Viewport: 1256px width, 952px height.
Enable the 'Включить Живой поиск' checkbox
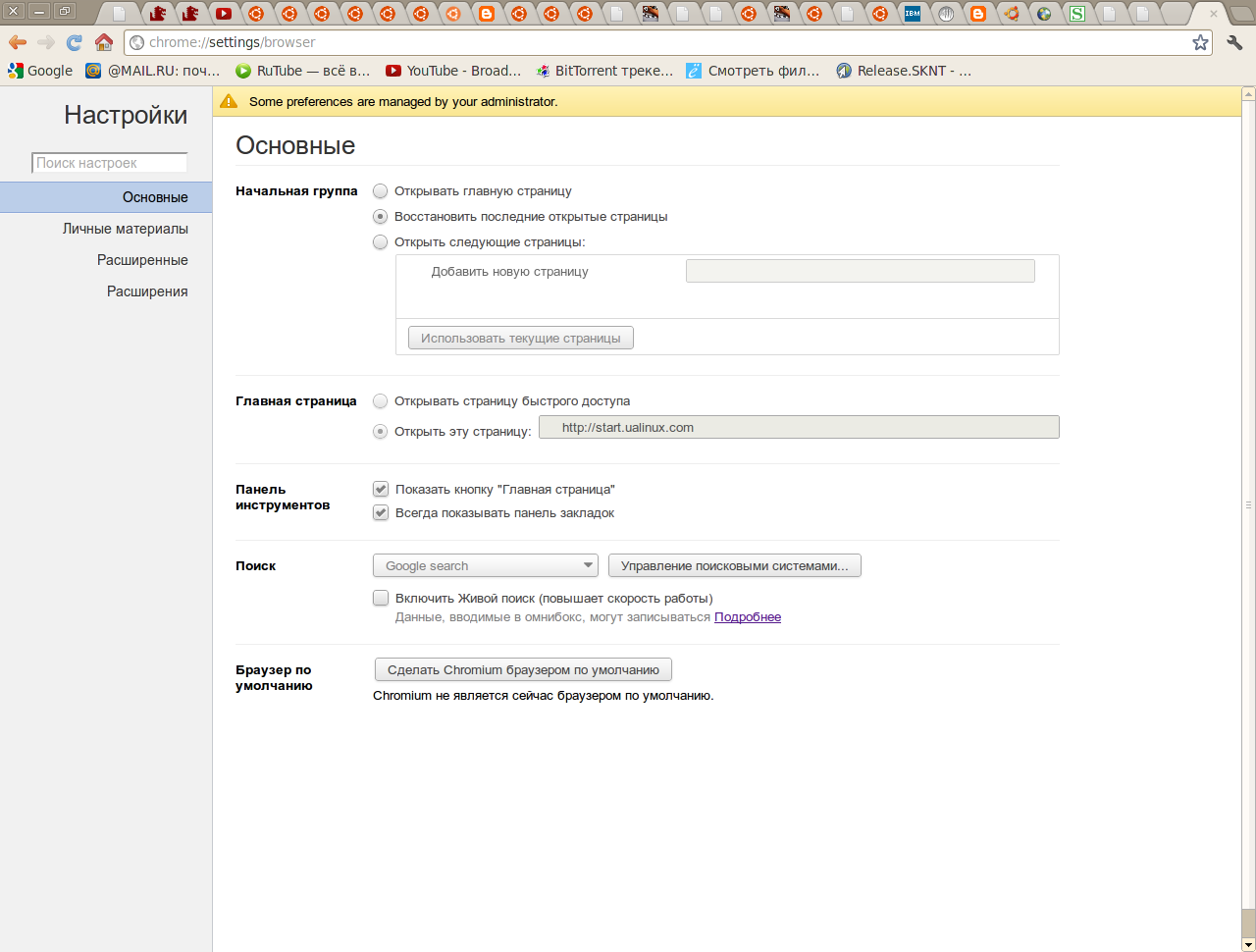click(381, 598)
